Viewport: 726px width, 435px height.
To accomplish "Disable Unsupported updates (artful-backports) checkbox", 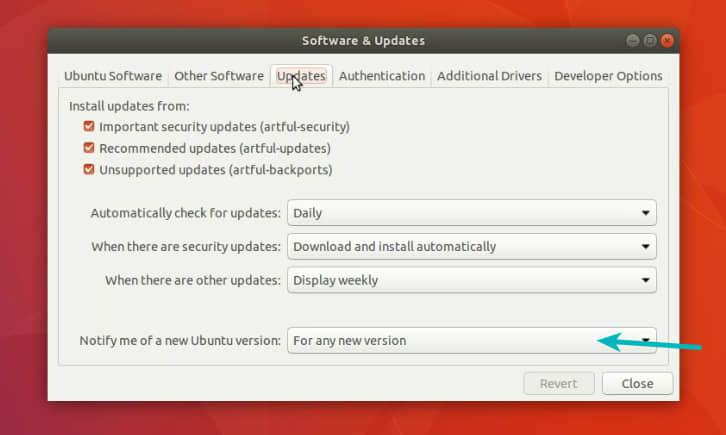I will point(90,170).
